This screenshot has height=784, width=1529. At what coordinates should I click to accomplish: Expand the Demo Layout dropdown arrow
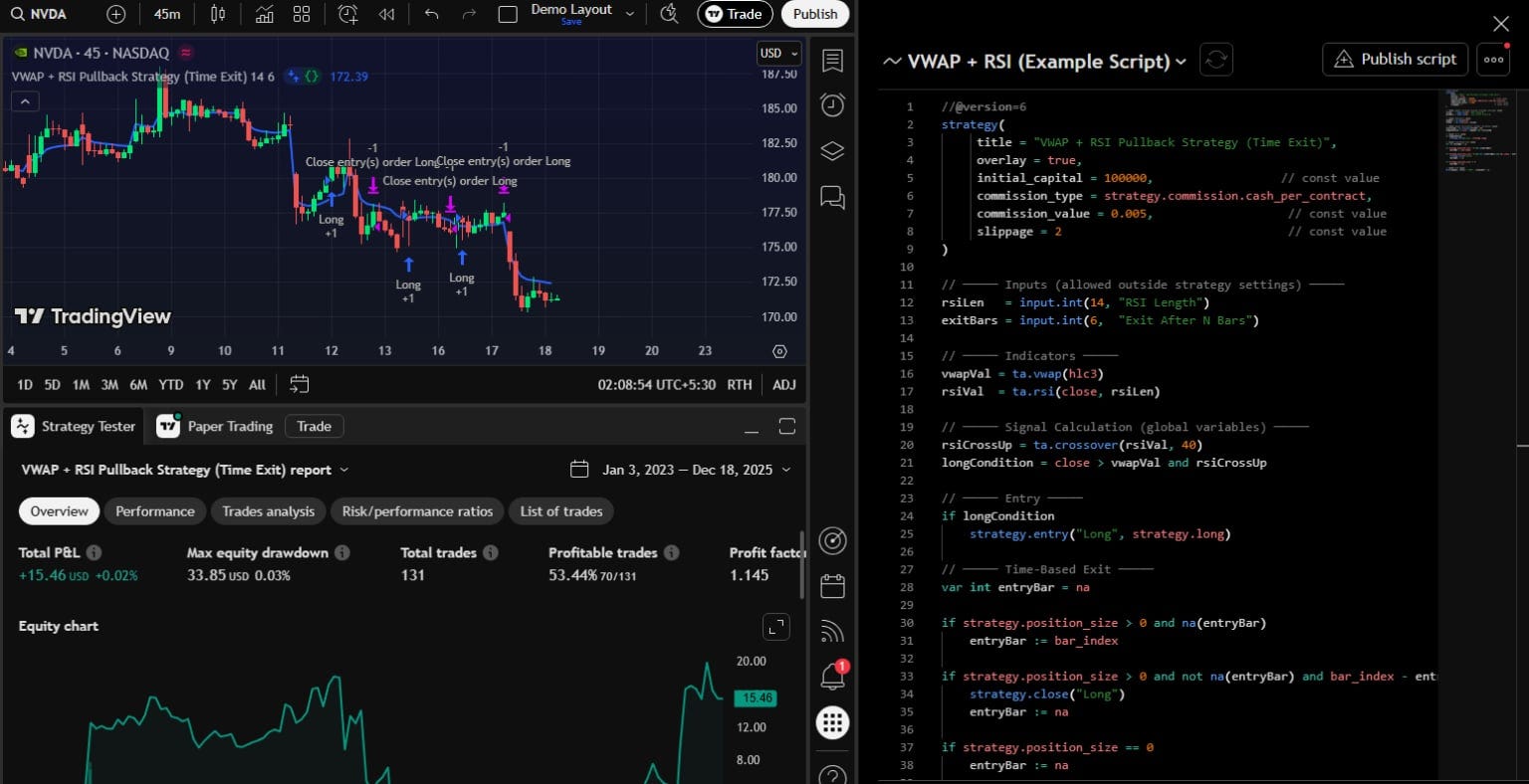629,14
